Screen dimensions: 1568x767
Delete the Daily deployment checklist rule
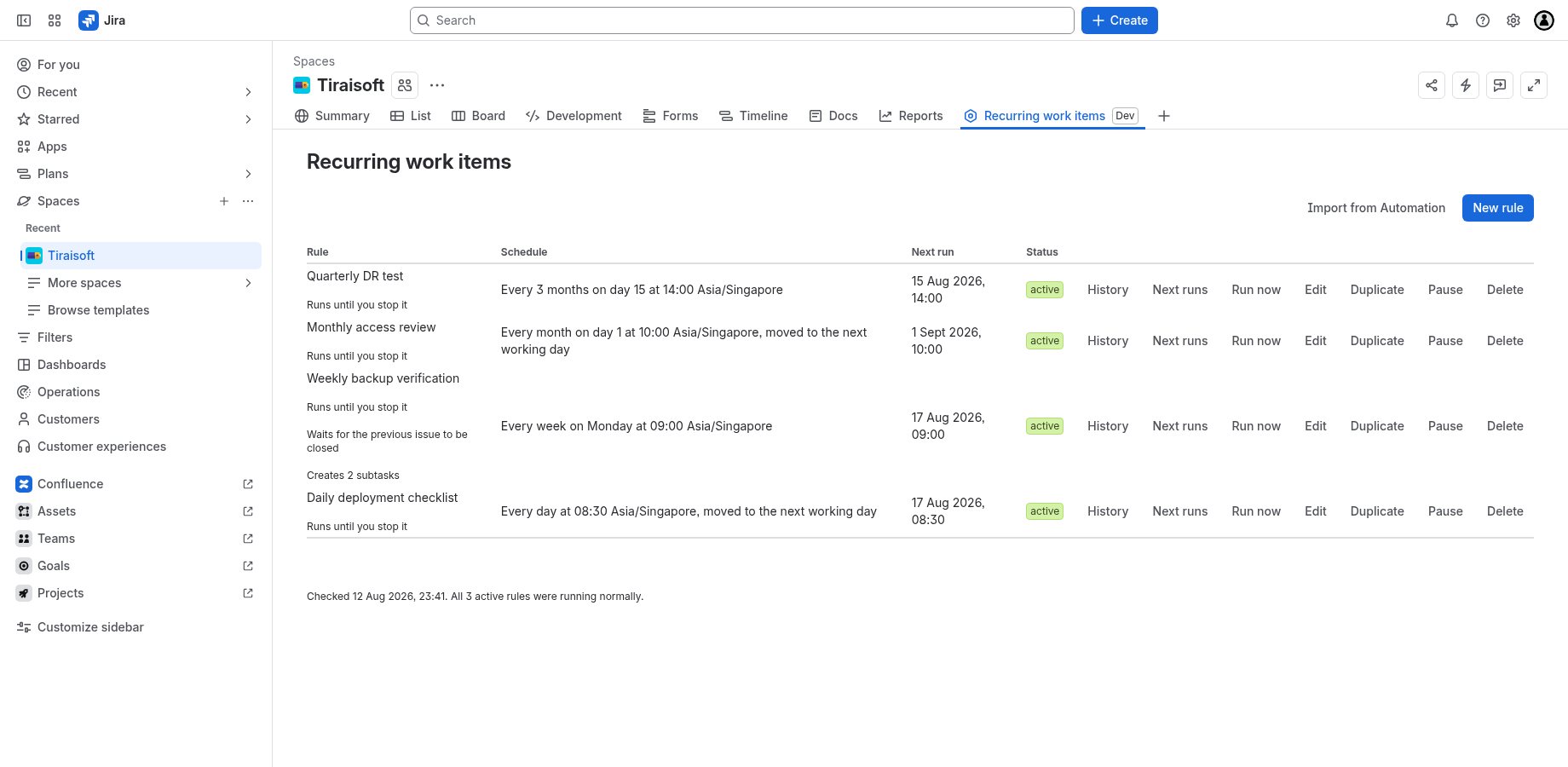[1505, 511]
